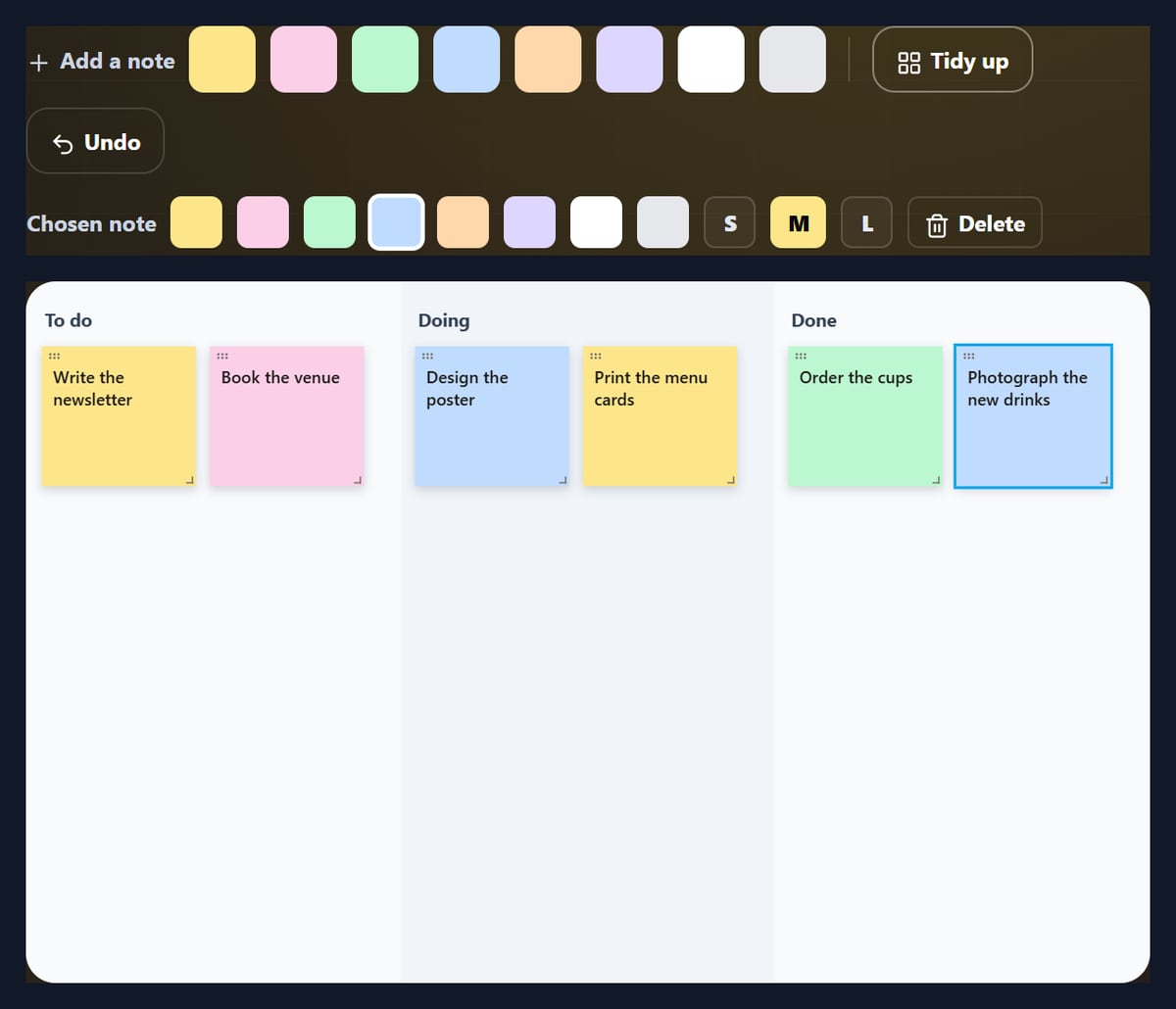Image resolution: width=1176 pixels, height=1009 pixels.
Task: Select the Write the newsletter note text
Action: 92,389
